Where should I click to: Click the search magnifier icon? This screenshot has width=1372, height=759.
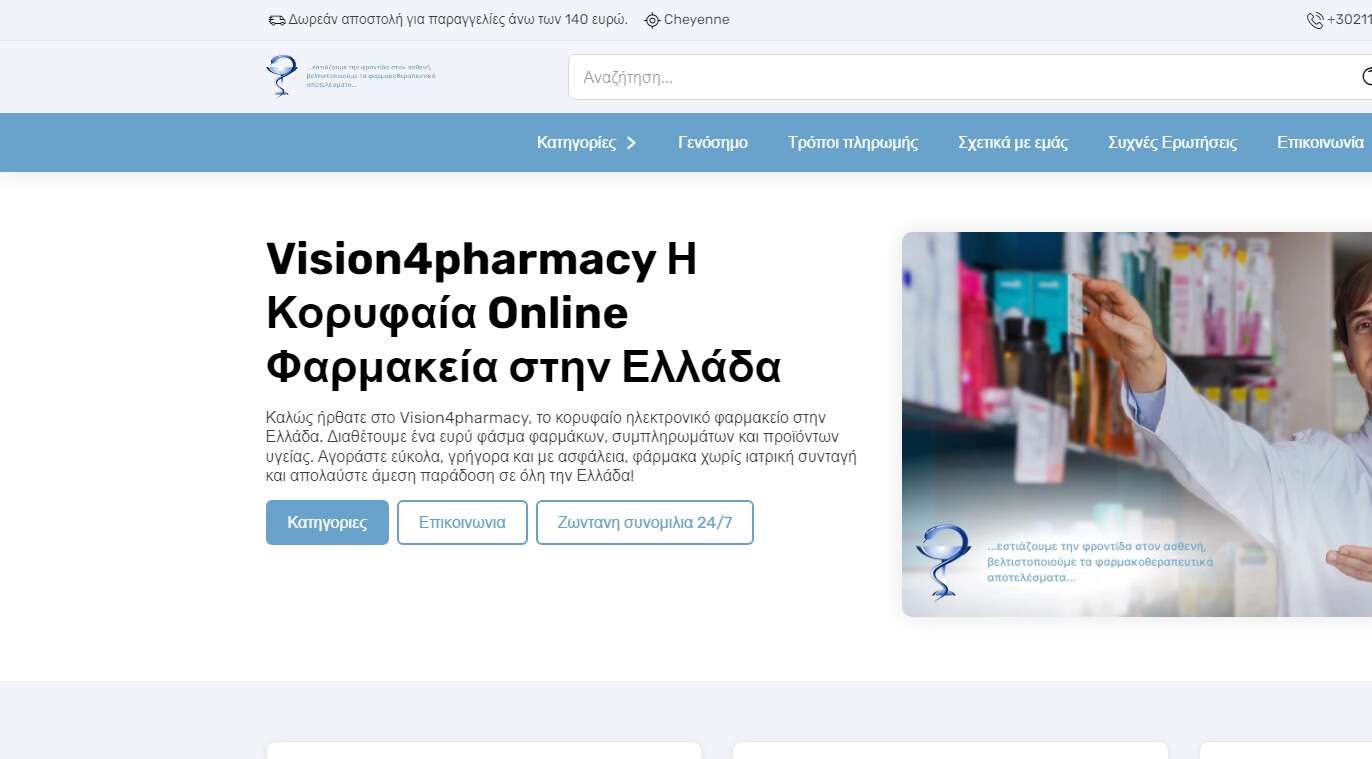pyautogui.click(x=1366, y=77)
